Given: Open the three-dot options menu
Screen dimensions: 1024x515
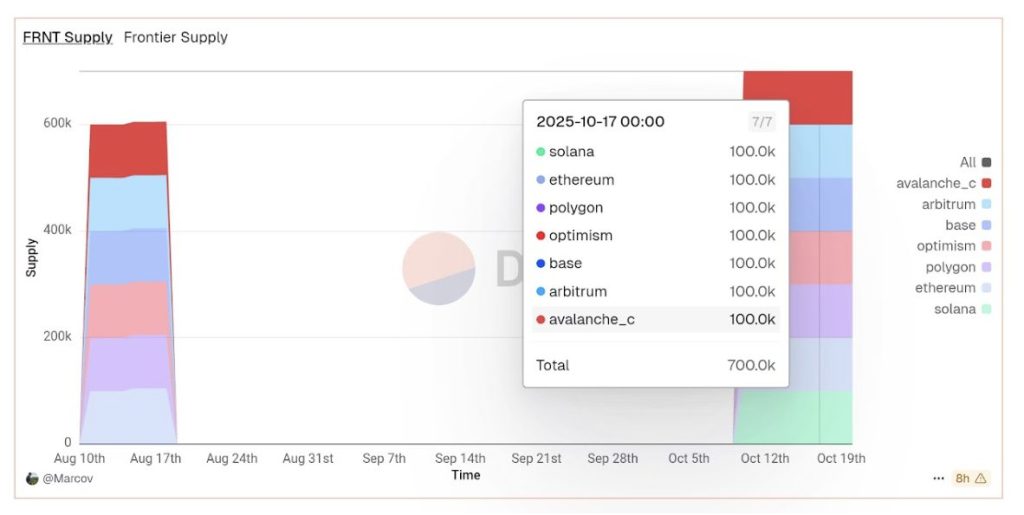Looking at the screenshot, I should [938, 478].
